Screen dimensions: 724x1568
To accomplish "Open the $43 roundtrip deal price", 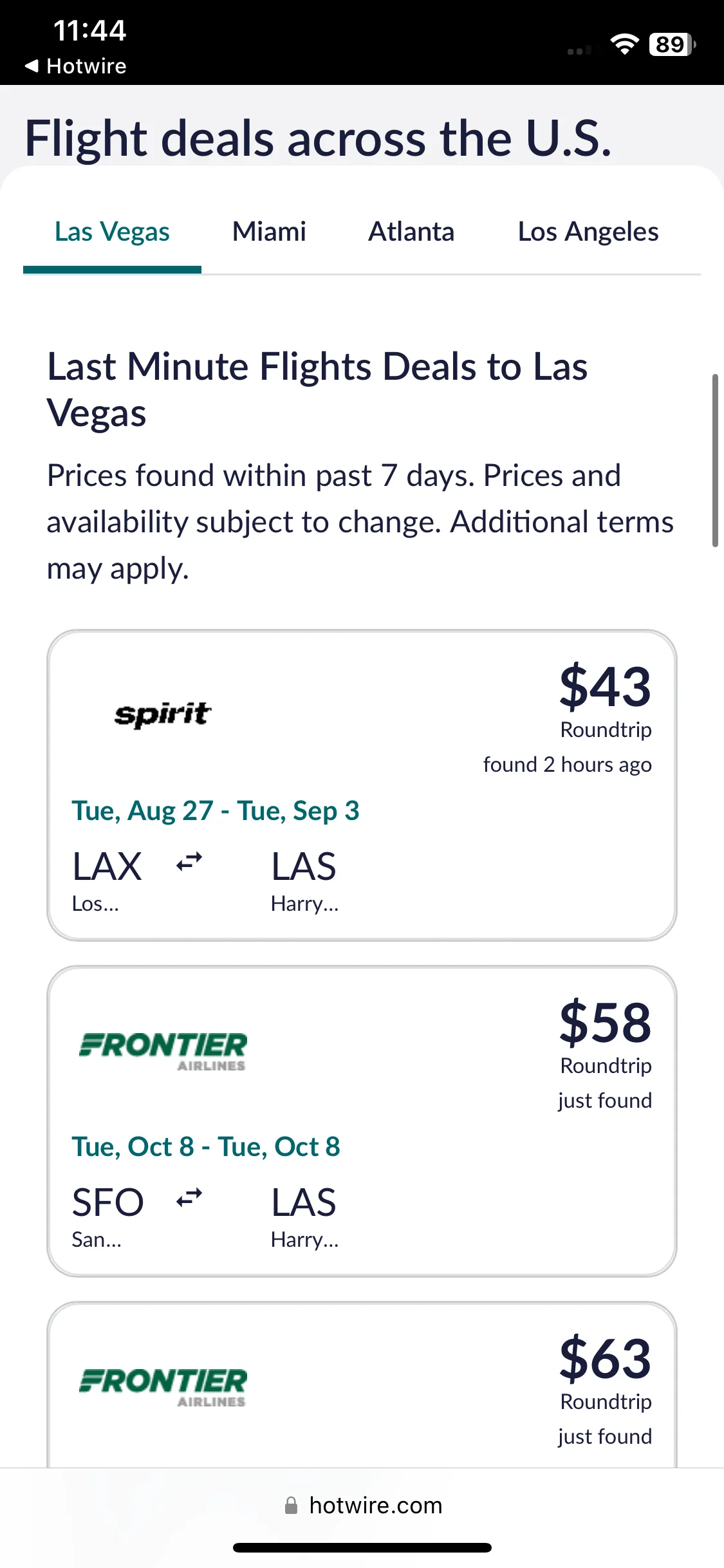I will click(x=605, y=686).
